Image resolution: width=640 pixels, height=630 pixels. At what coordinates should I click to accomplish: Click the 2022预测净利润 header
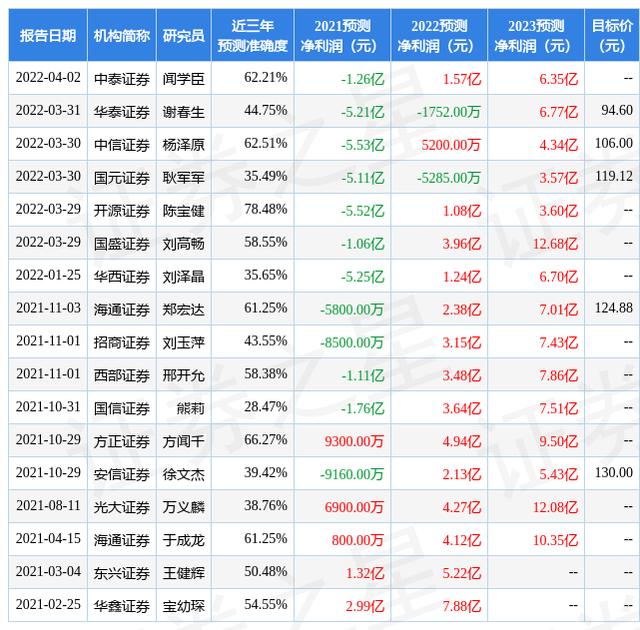point(439,36)
